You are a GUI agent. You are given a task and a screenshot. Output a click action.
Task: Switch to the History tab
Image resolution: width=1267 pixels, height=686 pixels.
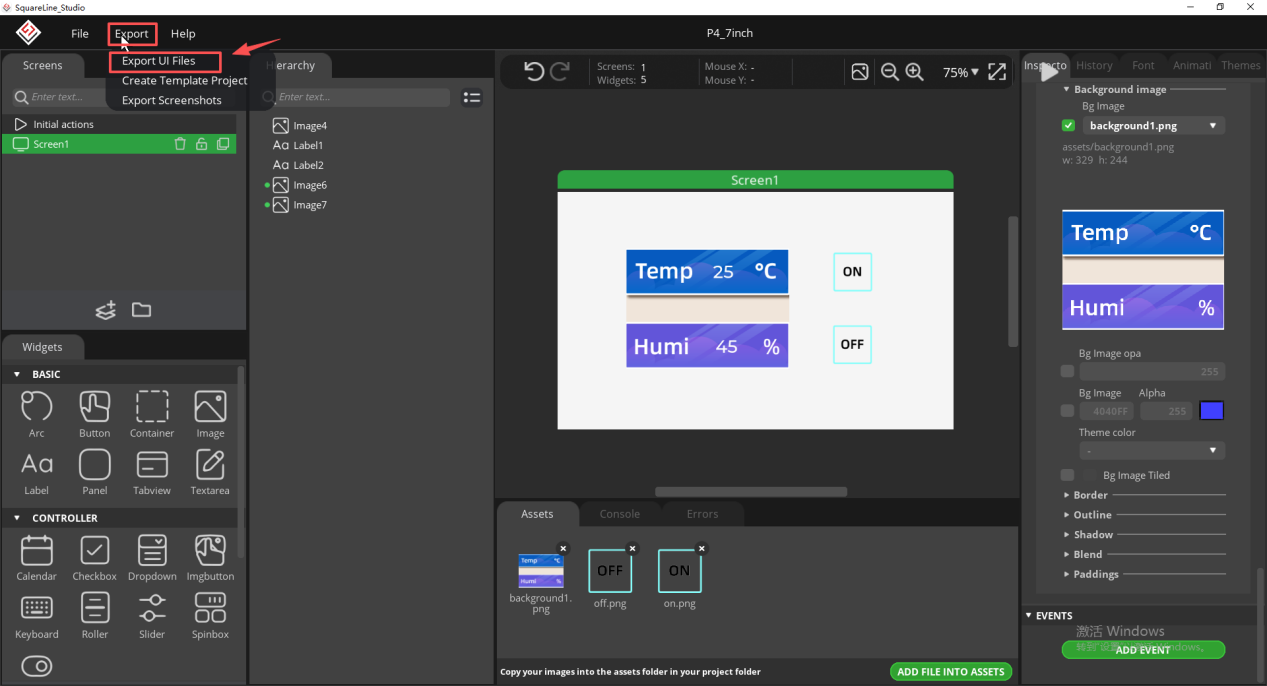point(1095,65)
